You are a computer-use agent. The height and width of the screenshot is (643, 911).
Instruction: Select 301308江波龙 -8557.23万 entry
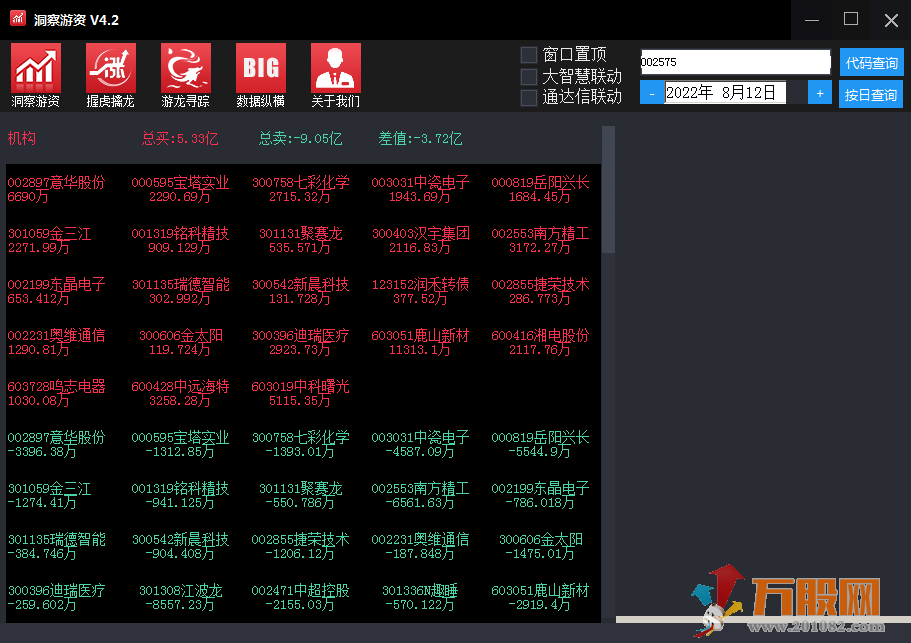(x=181, y=598)
